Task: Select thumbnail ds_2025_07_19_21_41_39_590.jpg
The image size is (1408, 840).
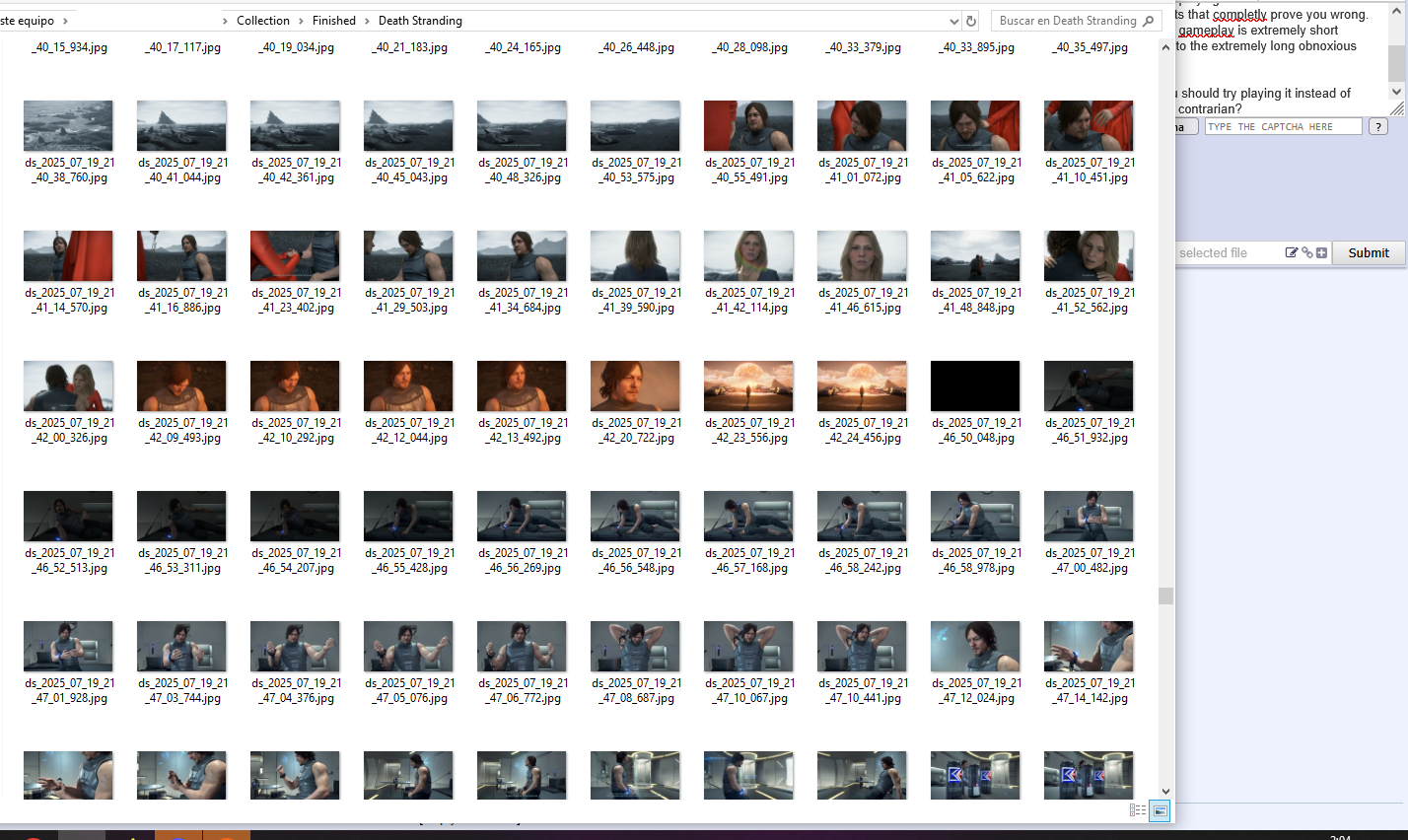Action: pyautogui.click(x=635, y=256)
